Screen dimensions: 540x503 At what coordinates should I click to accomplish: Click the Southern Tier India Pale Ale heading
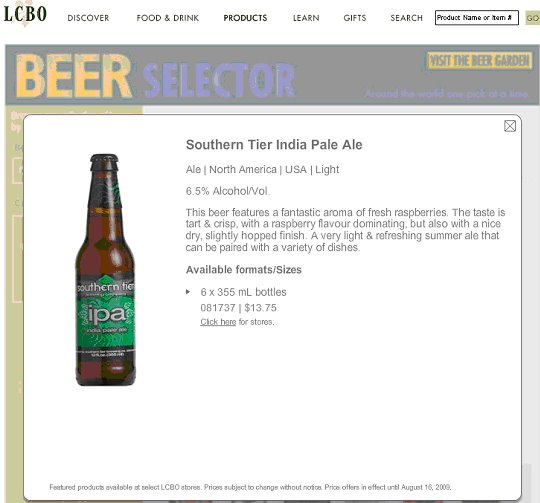[274, 145]
